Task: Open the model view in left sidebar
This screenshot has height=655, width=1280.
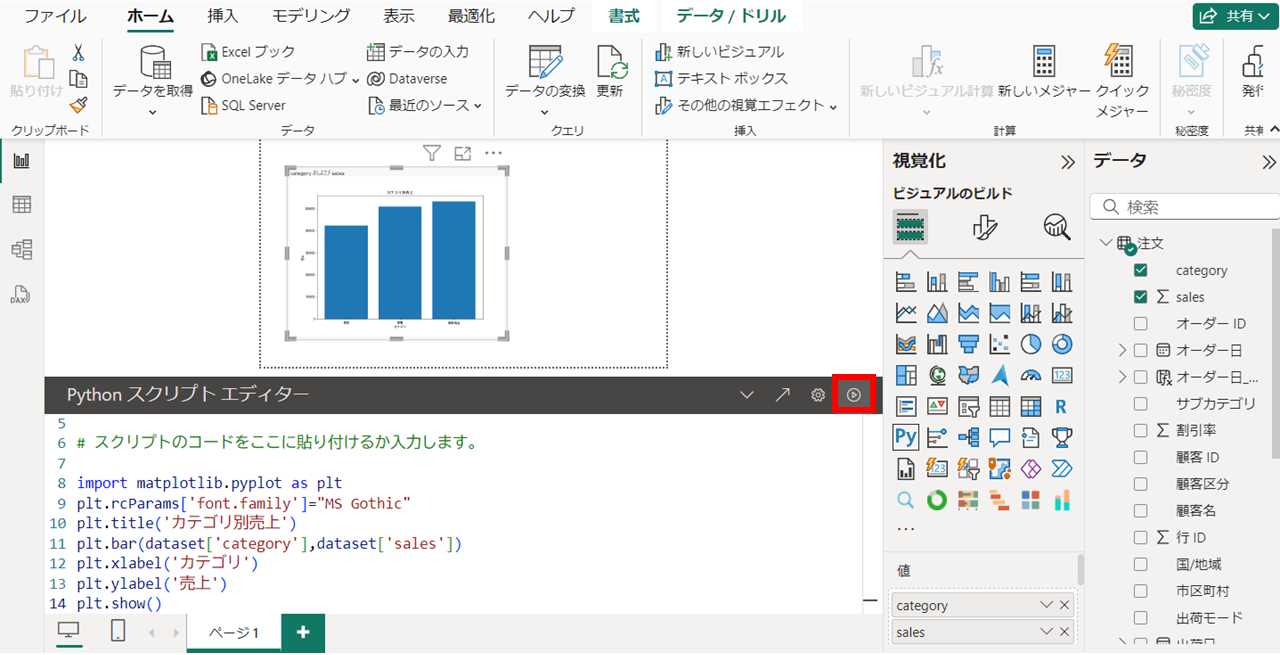Action: 21,250
